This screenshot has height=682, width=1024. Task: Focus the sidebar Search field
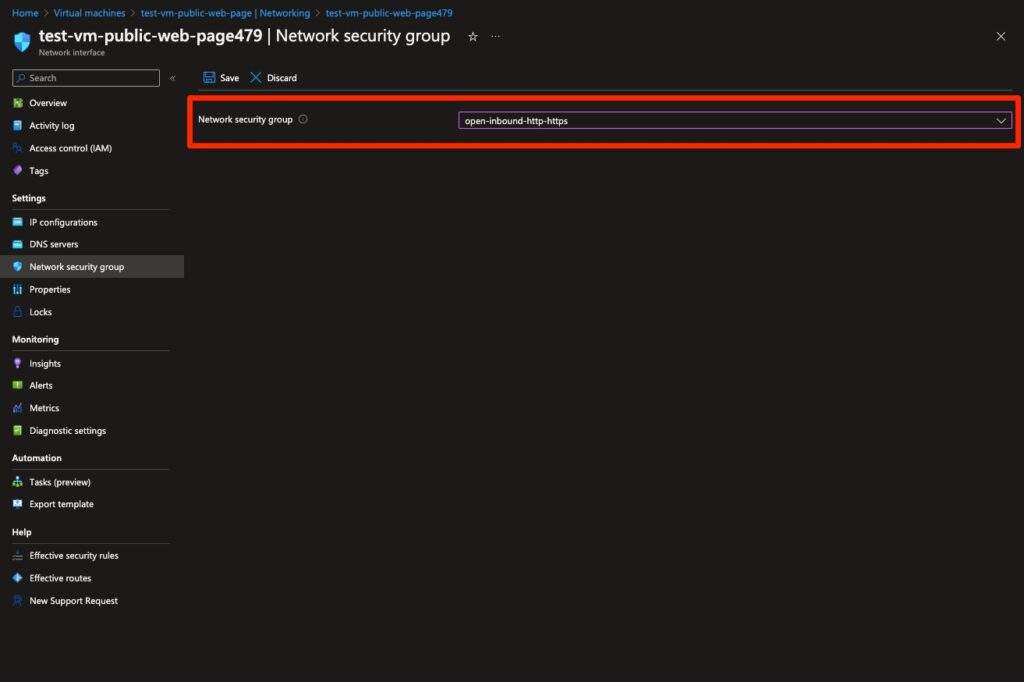pos(86,78)
